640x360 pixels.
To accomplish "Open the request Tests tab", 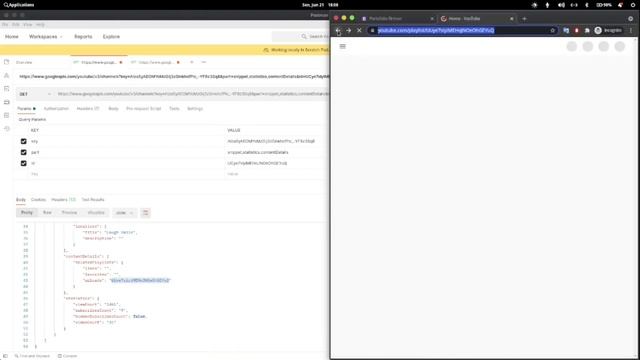I will click(x=174, y=109).
